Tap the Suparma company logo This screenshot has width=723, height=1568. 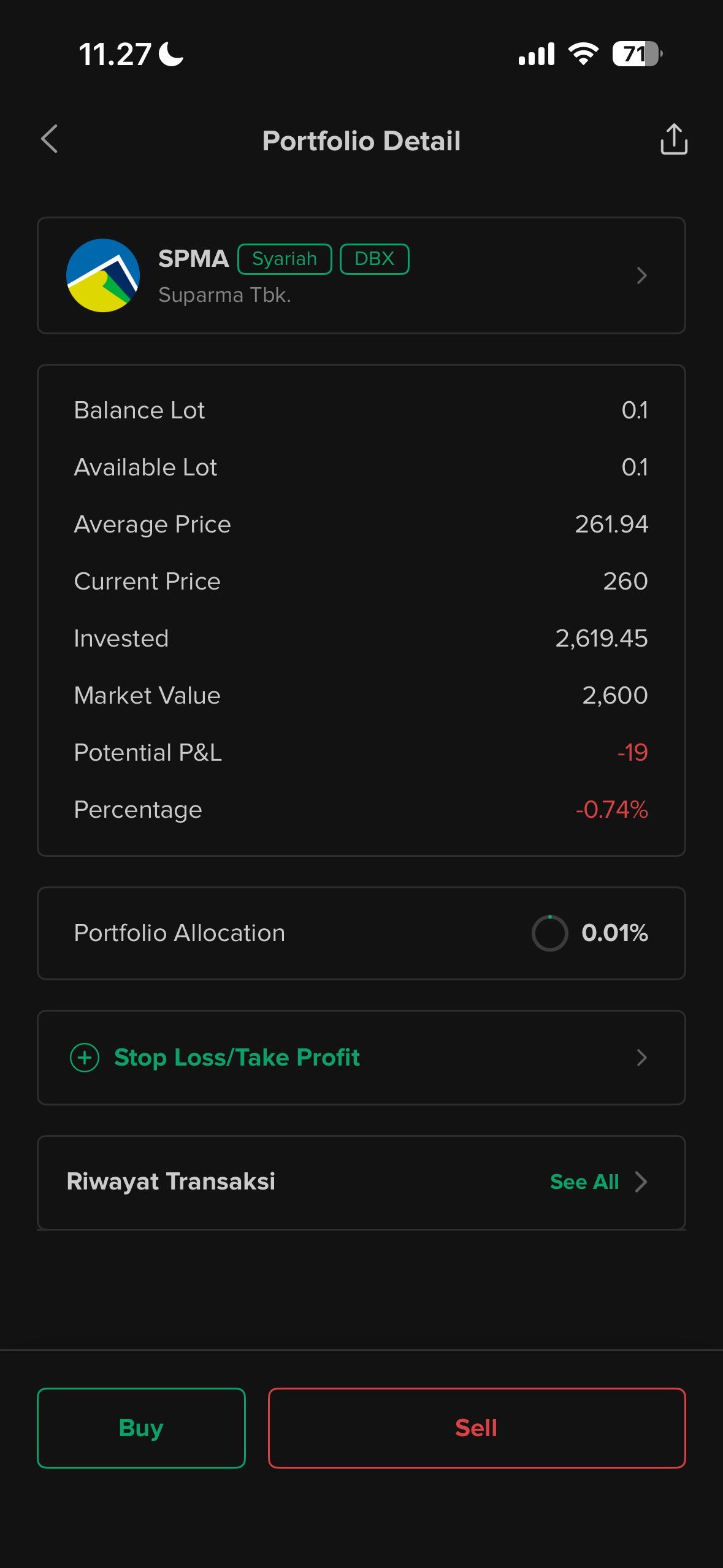103,275
